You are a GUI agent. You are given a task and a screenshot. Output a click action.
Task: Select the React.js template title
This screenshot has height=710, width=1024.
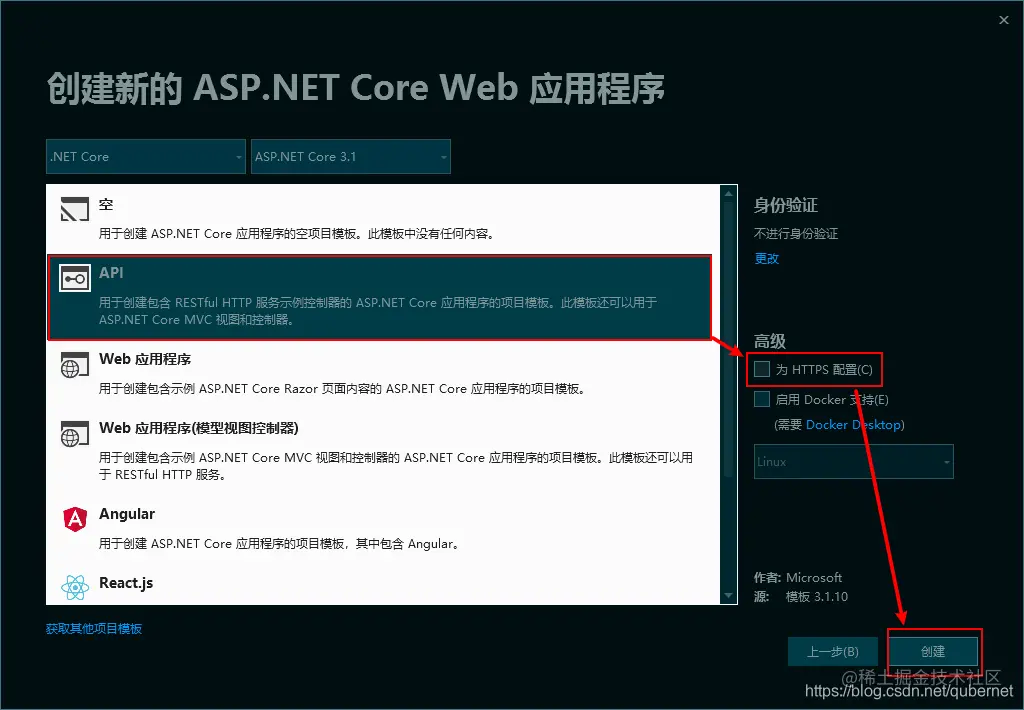coord(126,583)
